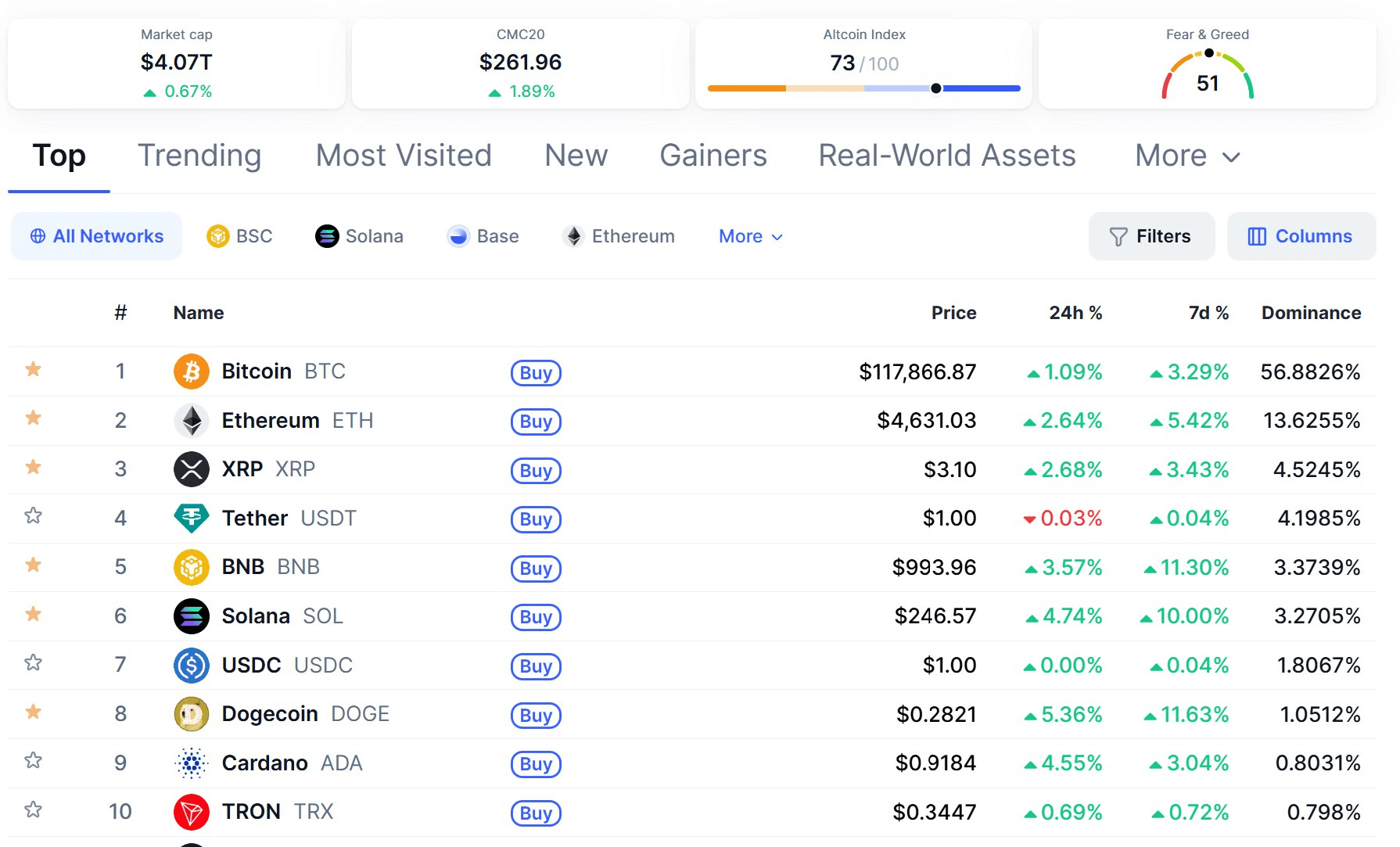Open Dogecoin DOGE name link

pos(305,714)
